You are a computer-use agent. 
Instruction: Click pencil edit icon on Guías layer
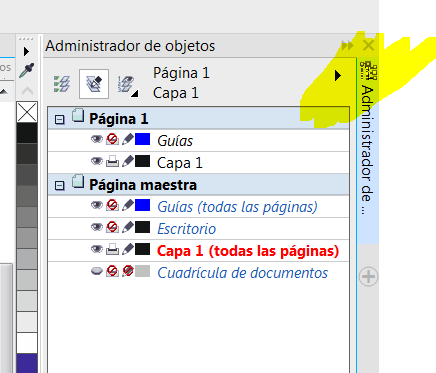click(128, 140)
